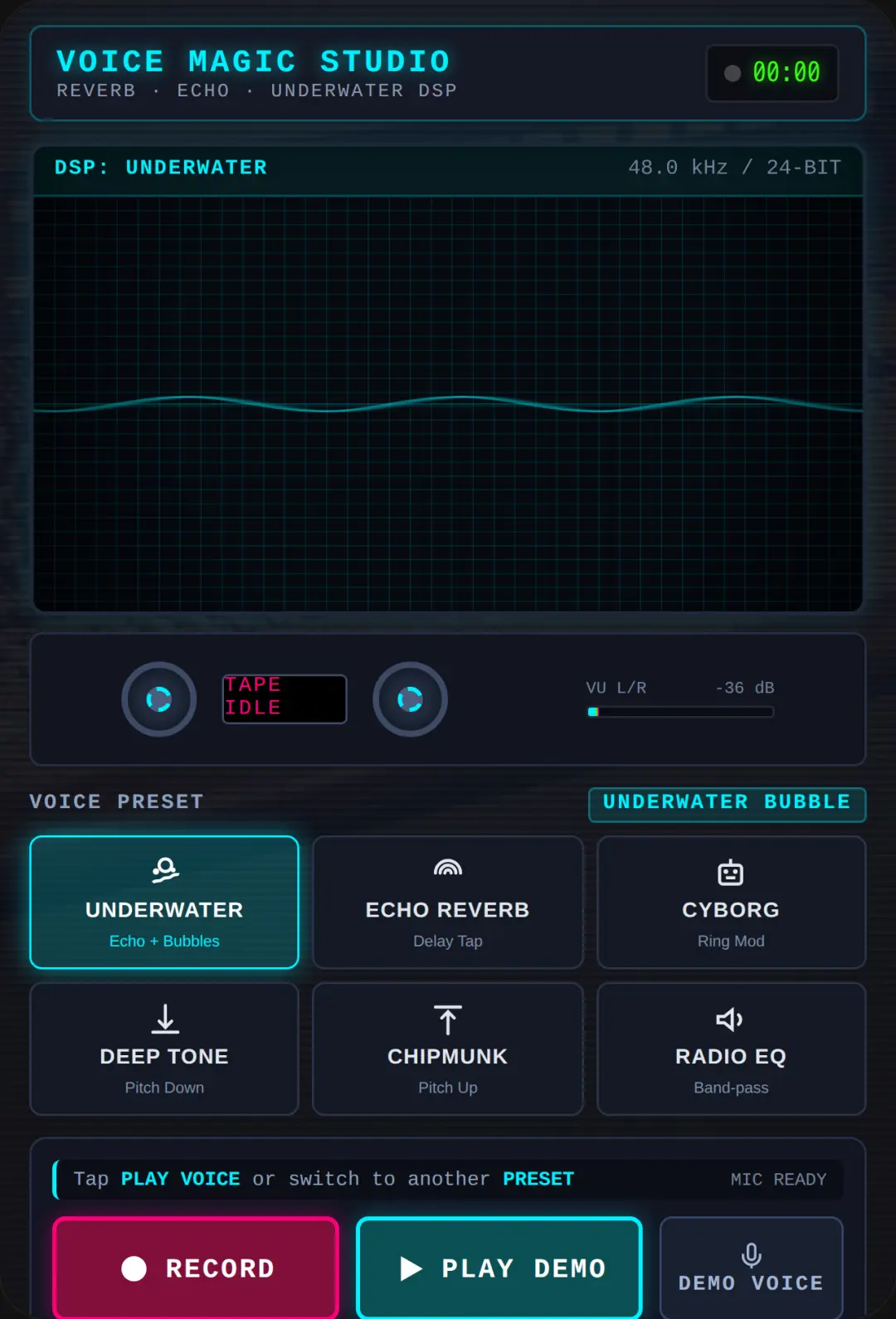Click the VOICE PRESET section heading

coord(117,801)
